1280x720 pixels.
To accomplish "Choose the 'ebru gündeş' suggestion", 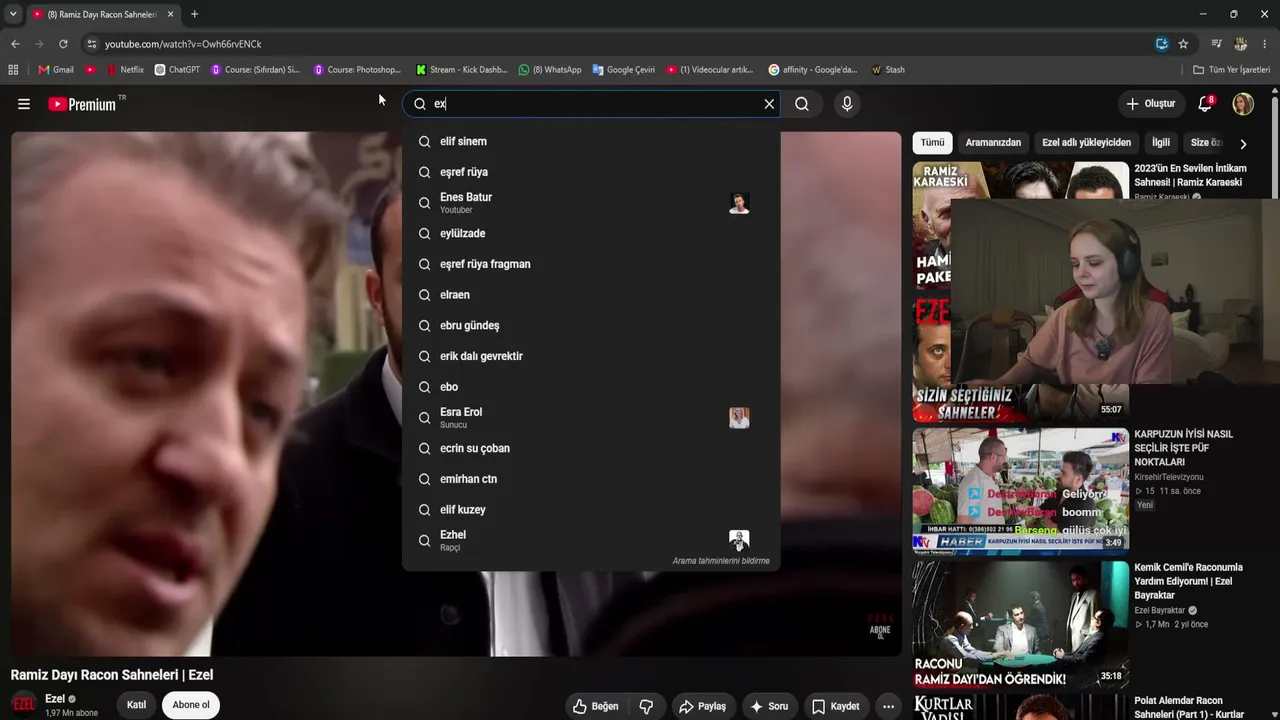I will [591, 325].
